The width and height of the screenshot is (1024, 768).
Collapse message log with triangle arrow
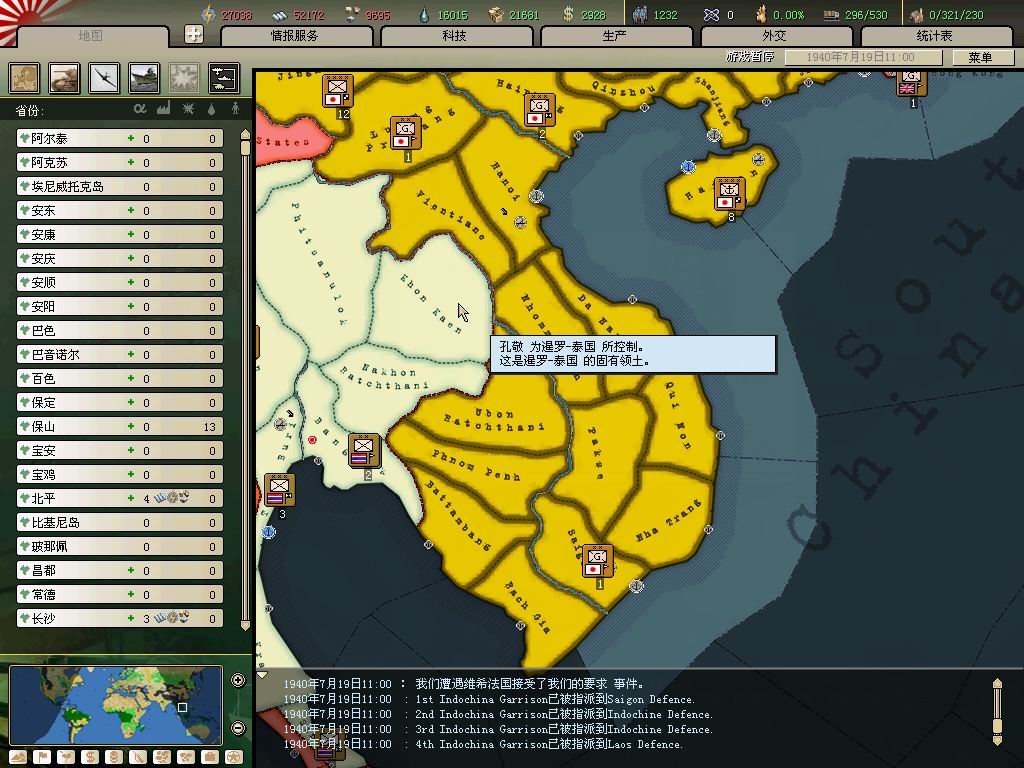(x=263, y=675)
